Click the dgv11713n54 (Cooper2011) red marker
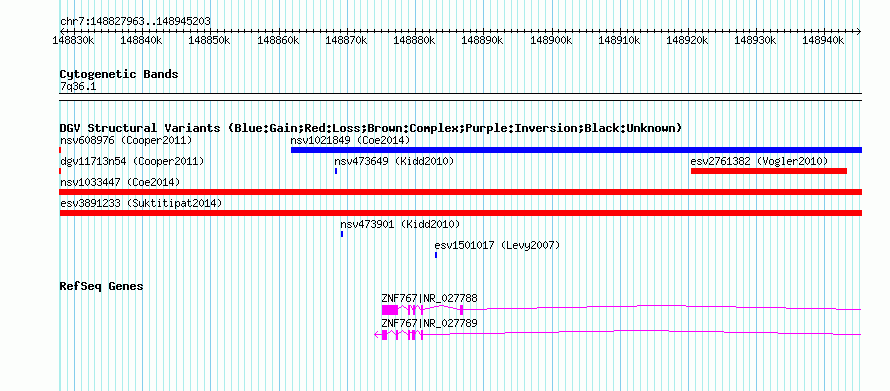Image resolution: width=890 pixels, height=391 pixels. click(x=60, y=171)
